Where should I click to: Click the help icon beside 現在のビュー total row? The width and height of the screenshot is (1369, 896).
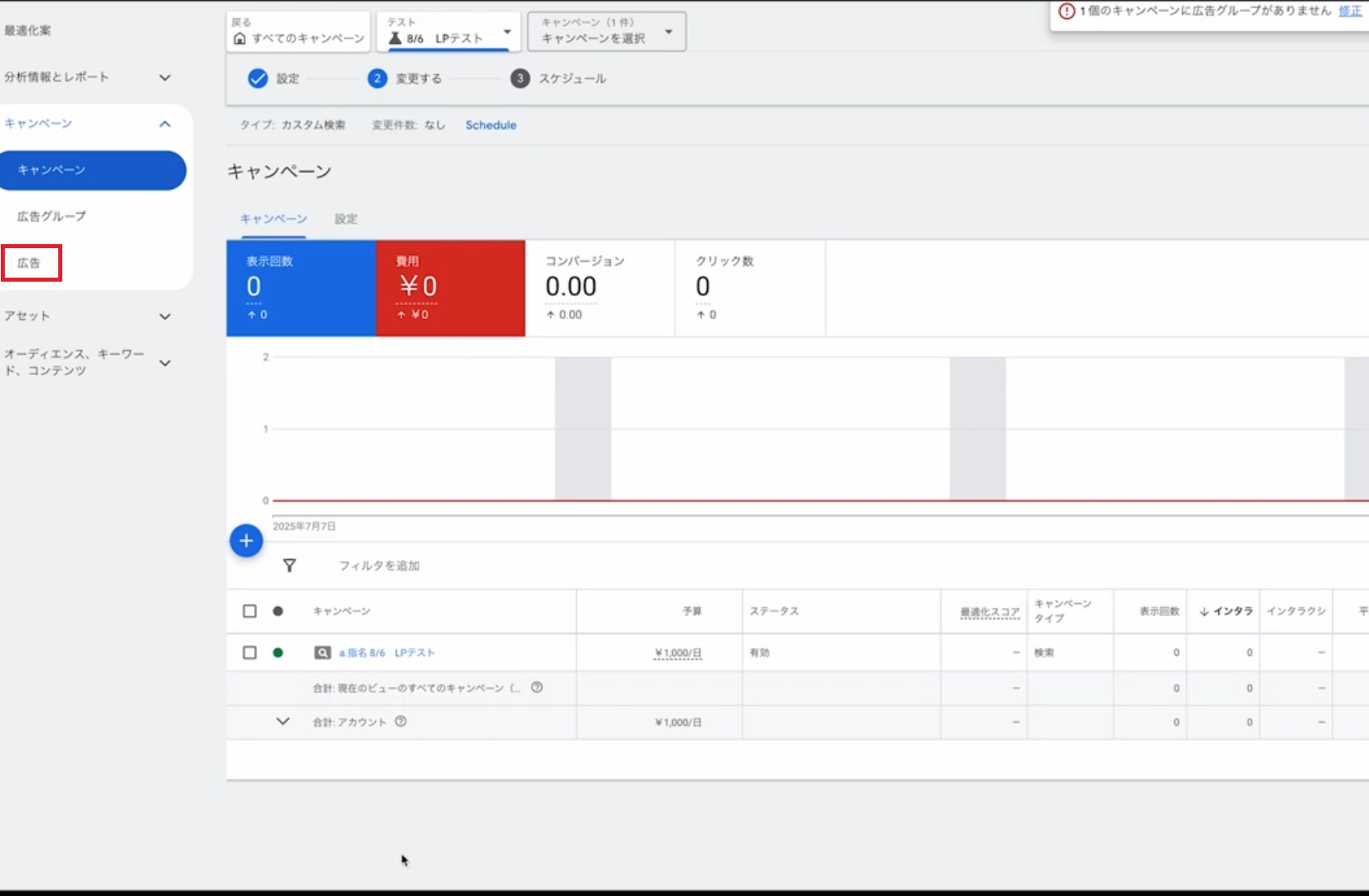point(537,687)
